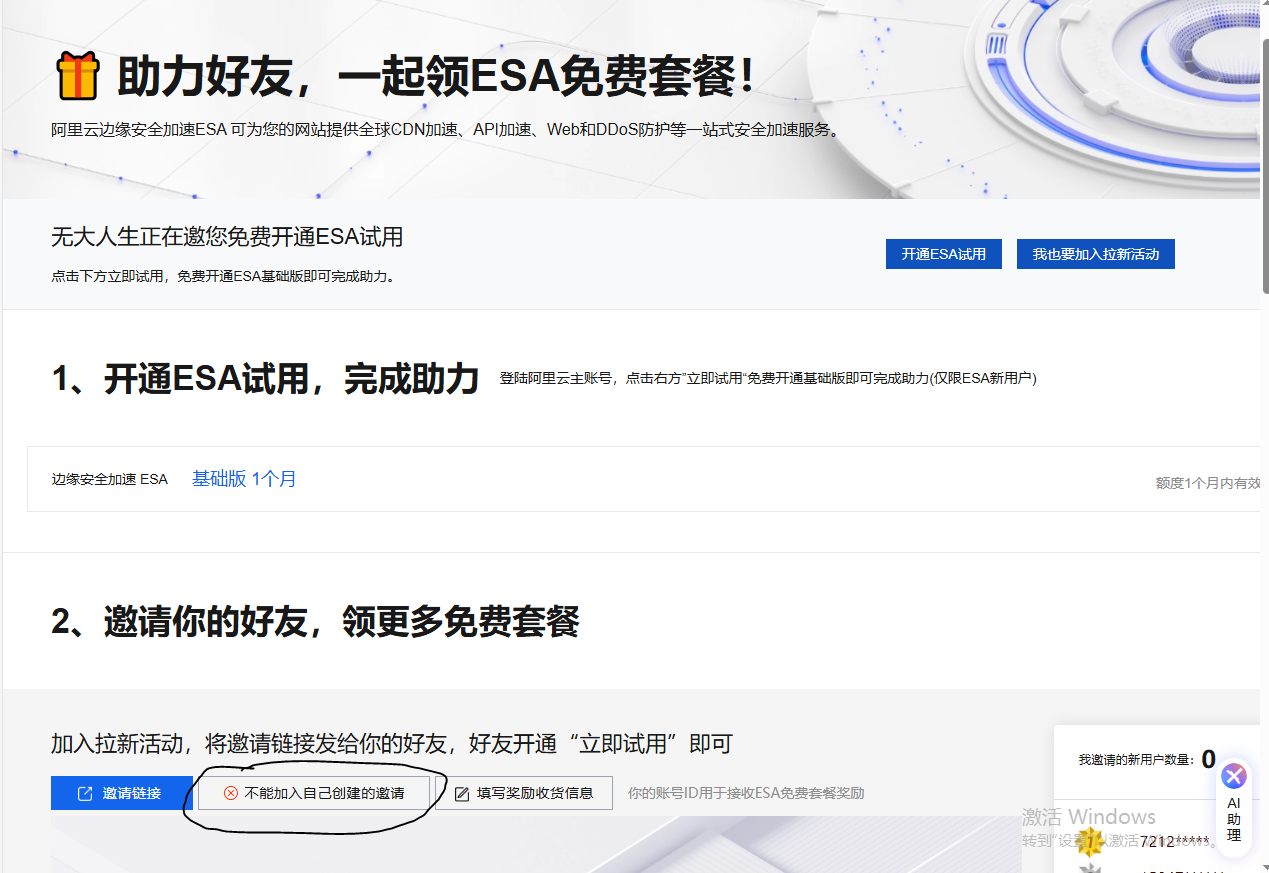Click the external-link icon on 邀请链接

[x=85, y=793]
